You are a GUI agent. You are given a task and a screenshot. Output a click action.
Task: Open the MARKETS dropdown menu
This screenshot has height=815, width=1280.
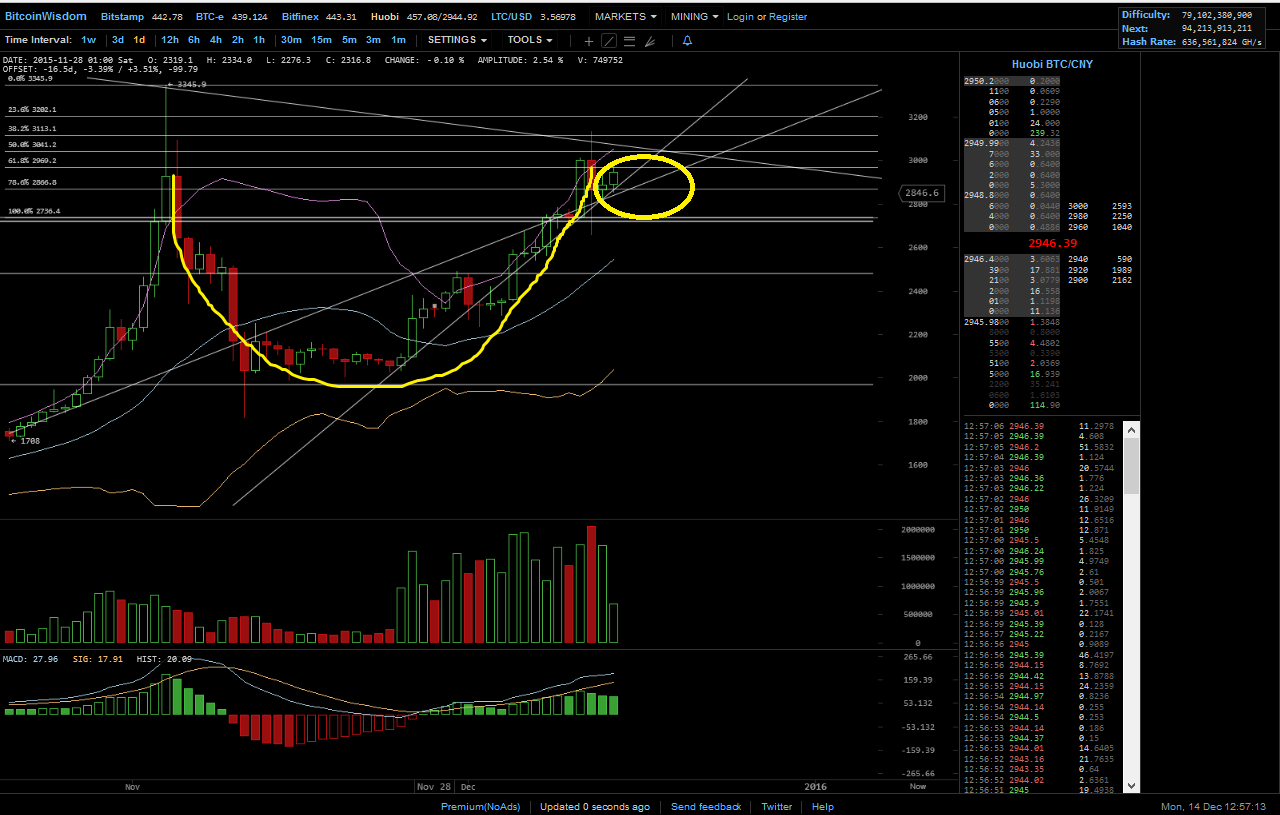(x=626, y=17)
